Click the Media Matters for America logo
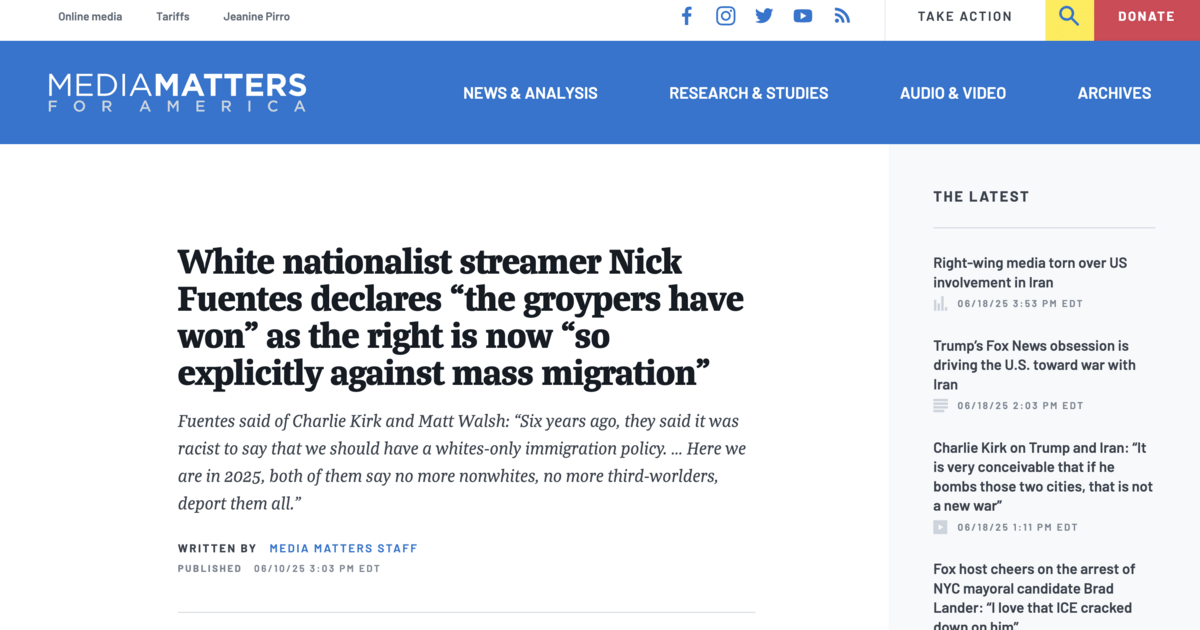 (177, 92)
